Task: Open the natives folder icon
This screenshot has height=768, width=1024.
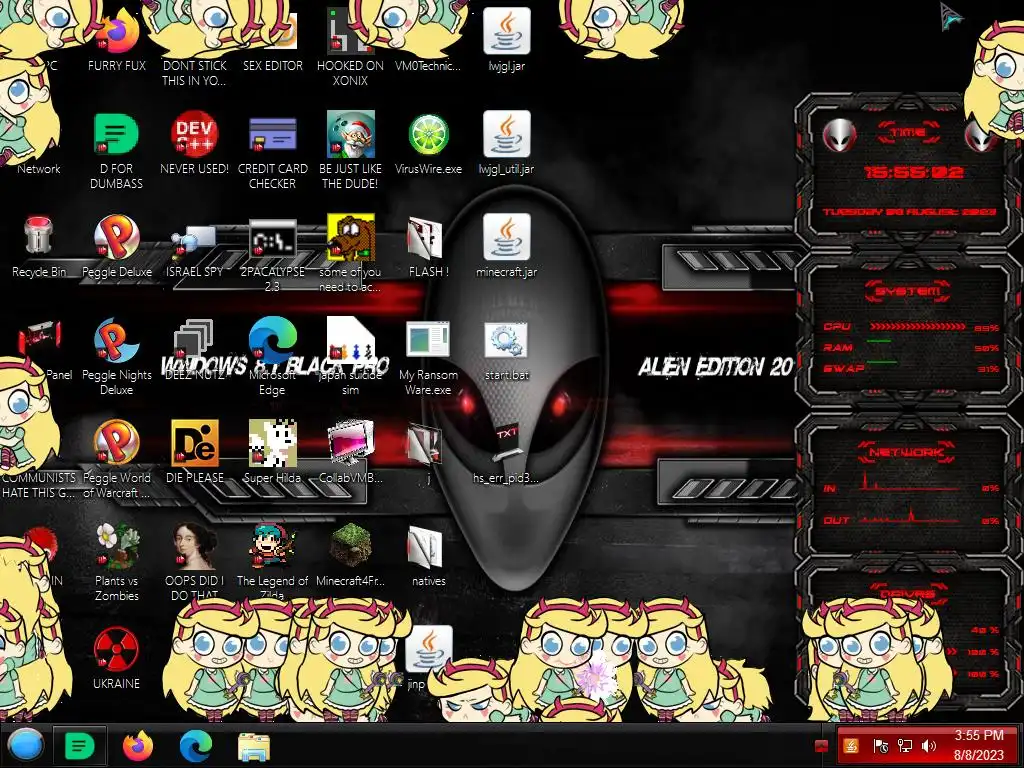Action: click(x=426, y=547)
